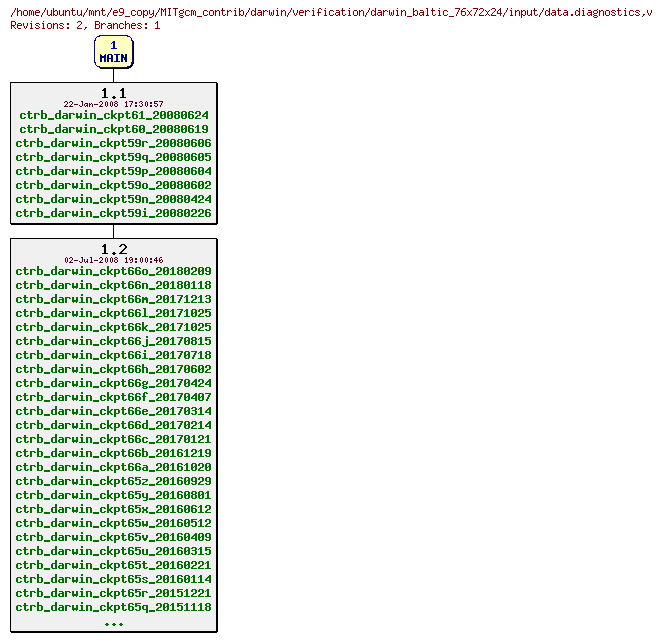Select tag ctrb_darwin_ckpt59o_20080602
662x641 pixels.
coord(114,185)
